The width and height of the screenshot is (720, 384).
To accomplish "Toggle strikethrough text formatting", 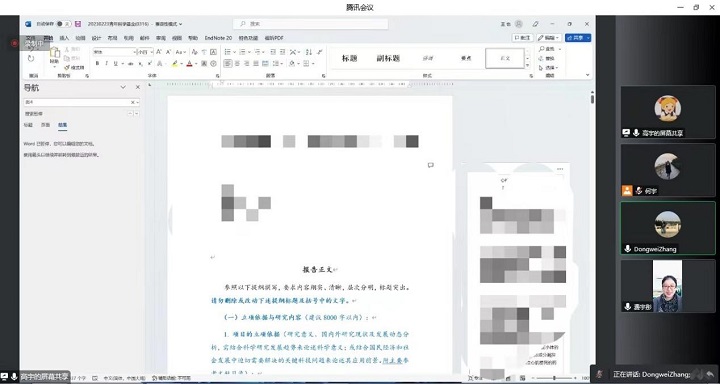I will pos(131,64).
